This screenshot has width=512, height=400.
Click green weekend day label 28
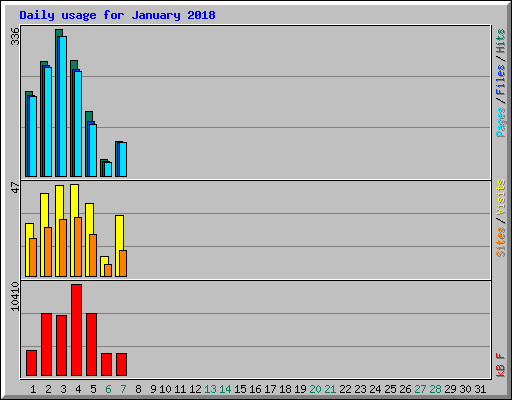(x=435, y=389)
